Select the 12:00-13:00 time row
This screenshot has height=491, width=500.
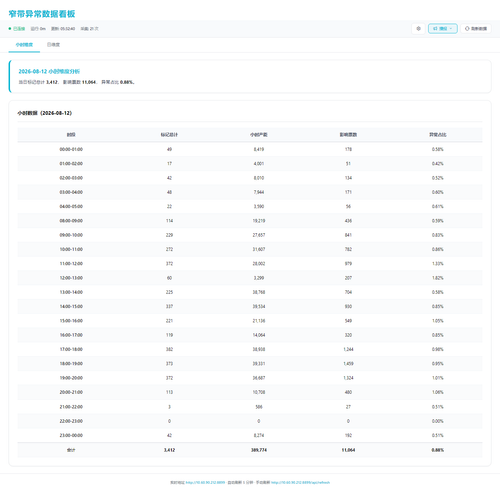pos(250,278)
